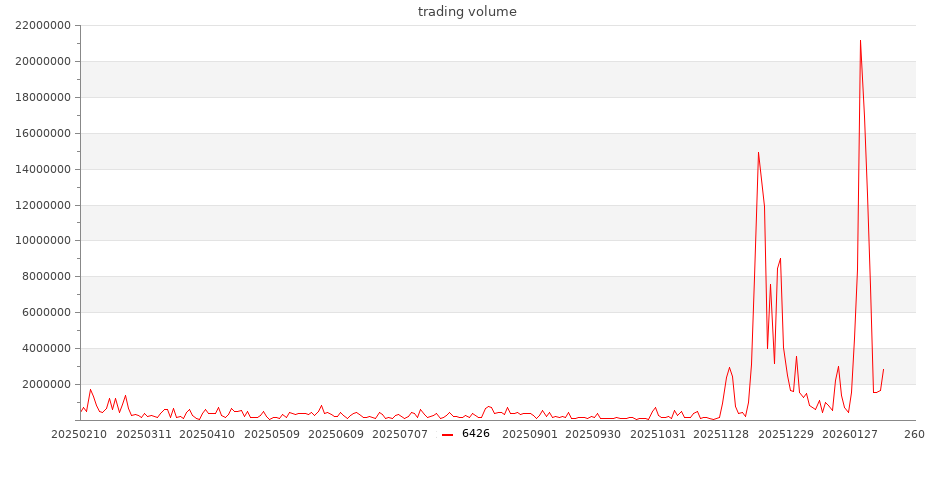
Task: Click the 12000000 y-axis value label
Action: (41, 205)
